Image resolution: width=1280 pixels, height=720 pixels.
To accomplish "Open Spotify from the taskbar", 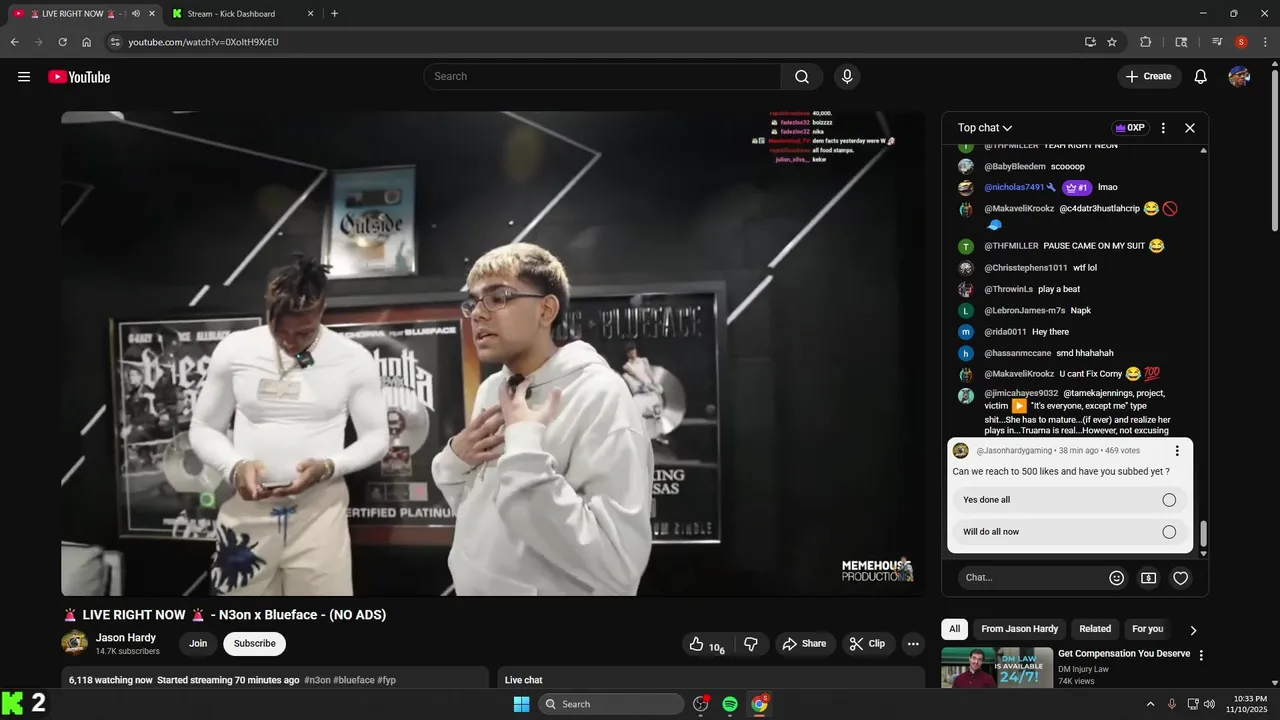I will (730, 704).
